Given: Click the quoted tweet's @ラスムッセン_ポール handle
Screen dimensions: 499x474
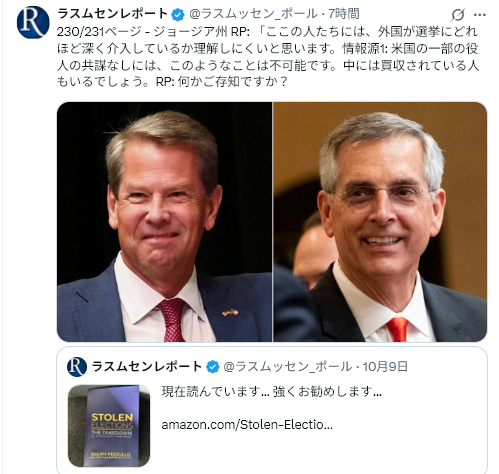Looking at the screenshot, I should (288, 367).
